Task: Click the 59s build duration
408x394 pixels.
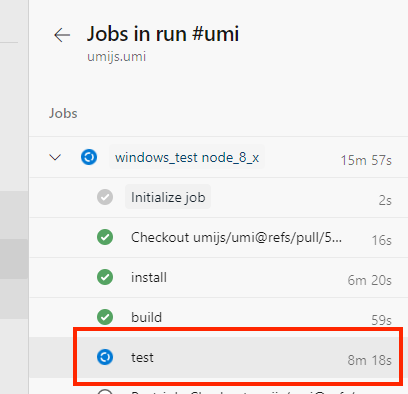Action: pos(382,320)
